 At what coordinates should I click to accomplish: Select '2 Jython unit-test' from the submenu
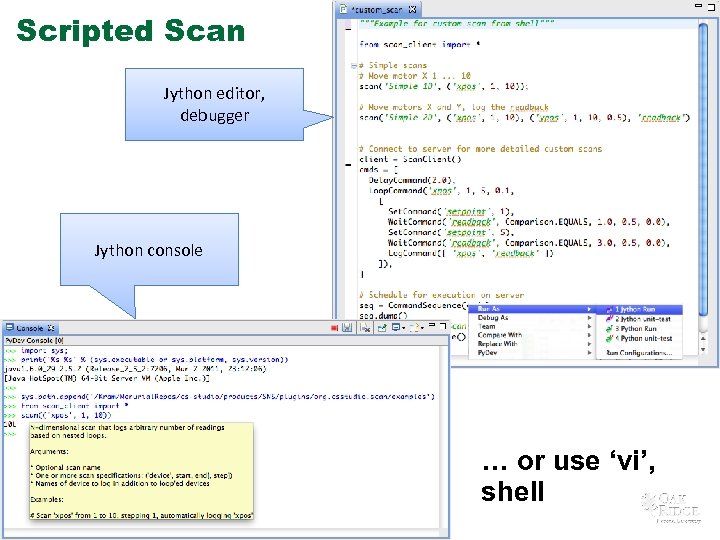pos(639,319)
